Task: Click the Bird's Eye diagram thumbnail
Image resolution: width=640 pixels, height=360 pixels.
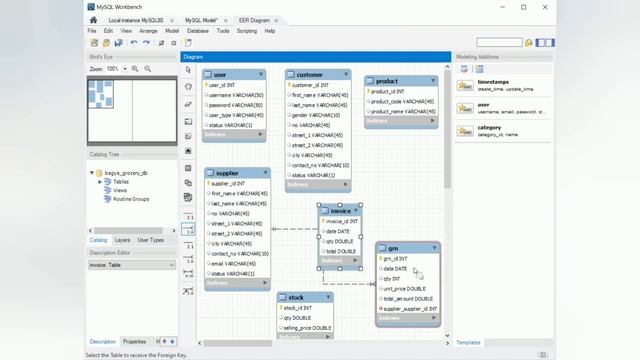Action: coord(132,111)
